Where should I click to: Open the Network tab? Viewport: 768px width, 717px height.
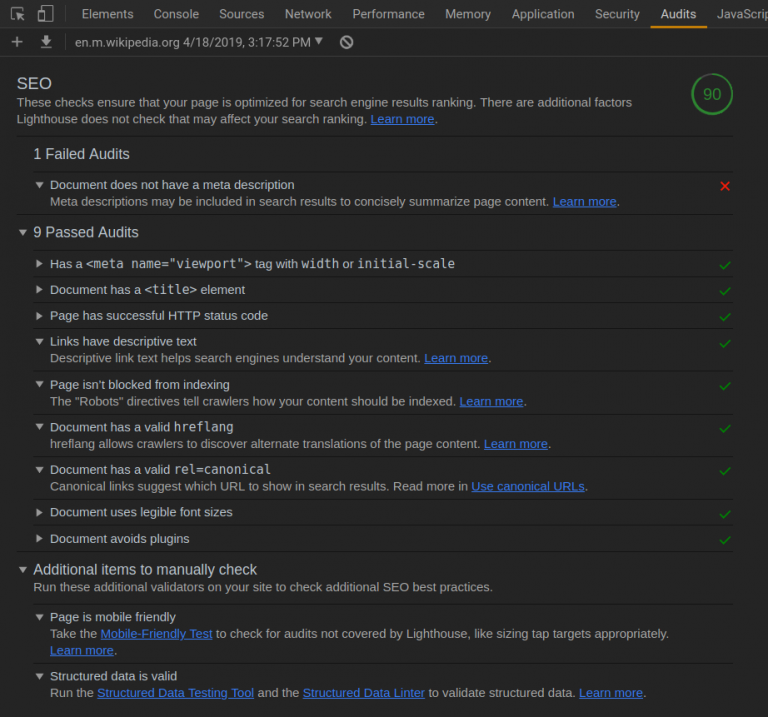coord(308,14)
